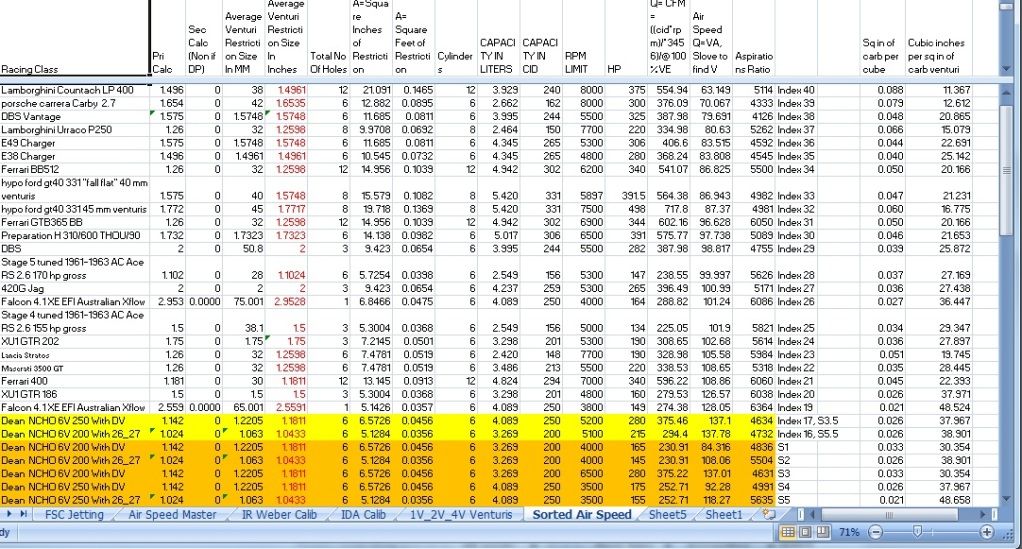Image resolution: width=1022 pixels, height=549 pixels.
Task: Click the vertical scrollbar thumb
Action: [1006, 170]
